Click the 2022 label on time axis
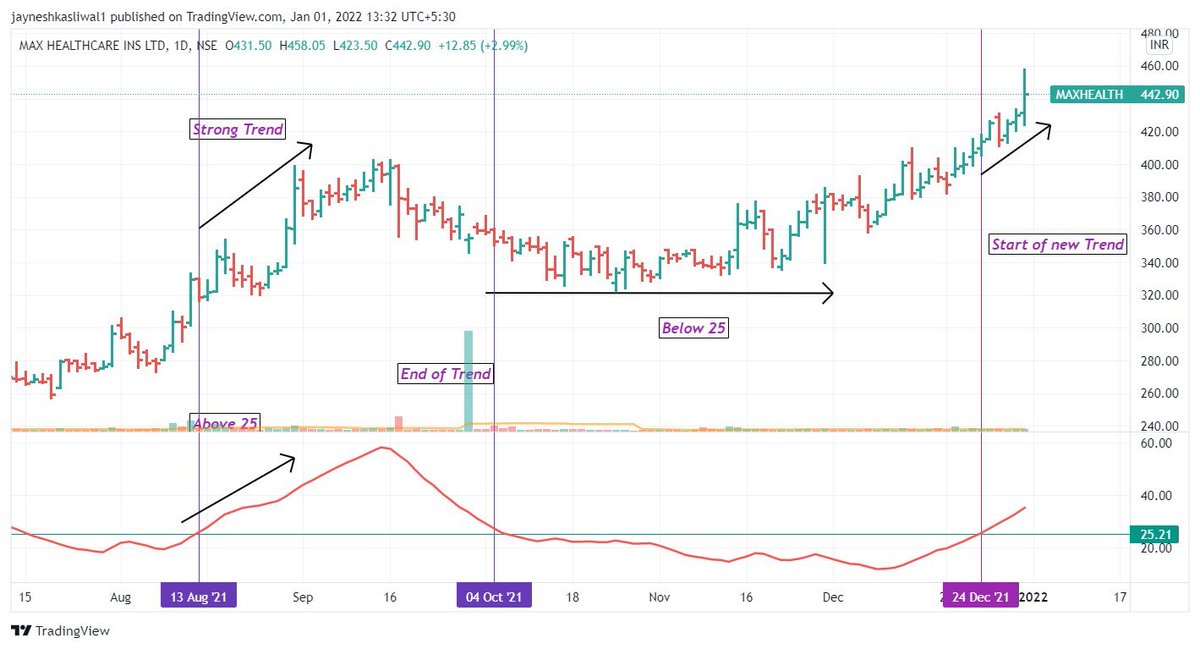Screen dimensions: 1200x649 coord(1034,597)
